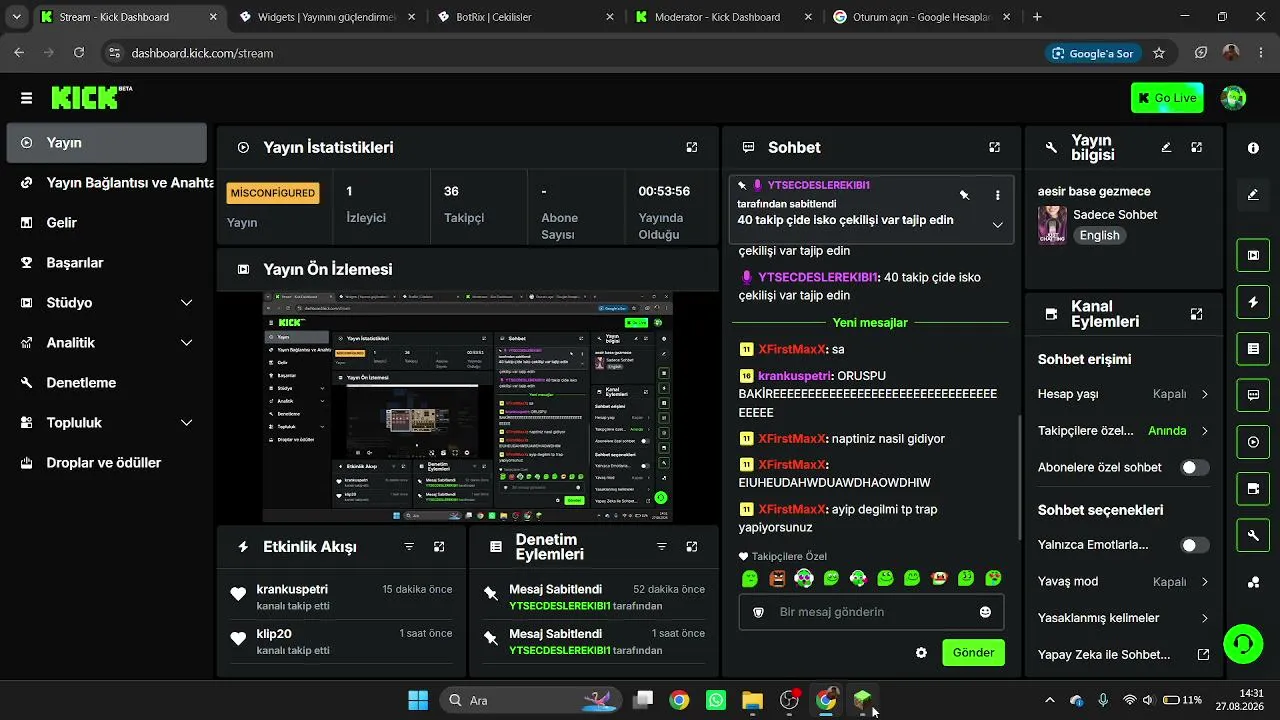Open the Yasaklanmış kelimeler setting

pyautogui.click(x=1124, y=618)
